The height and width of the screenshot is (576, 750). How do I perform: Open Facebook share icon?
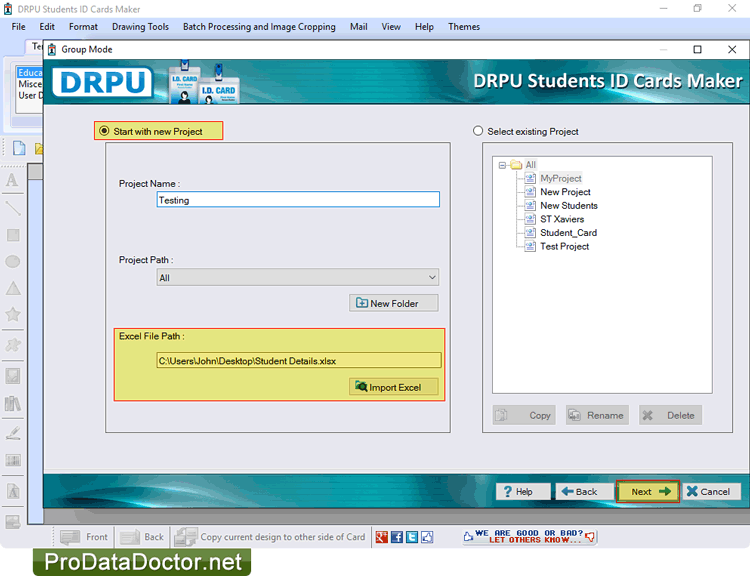click(x=397, y=537)
